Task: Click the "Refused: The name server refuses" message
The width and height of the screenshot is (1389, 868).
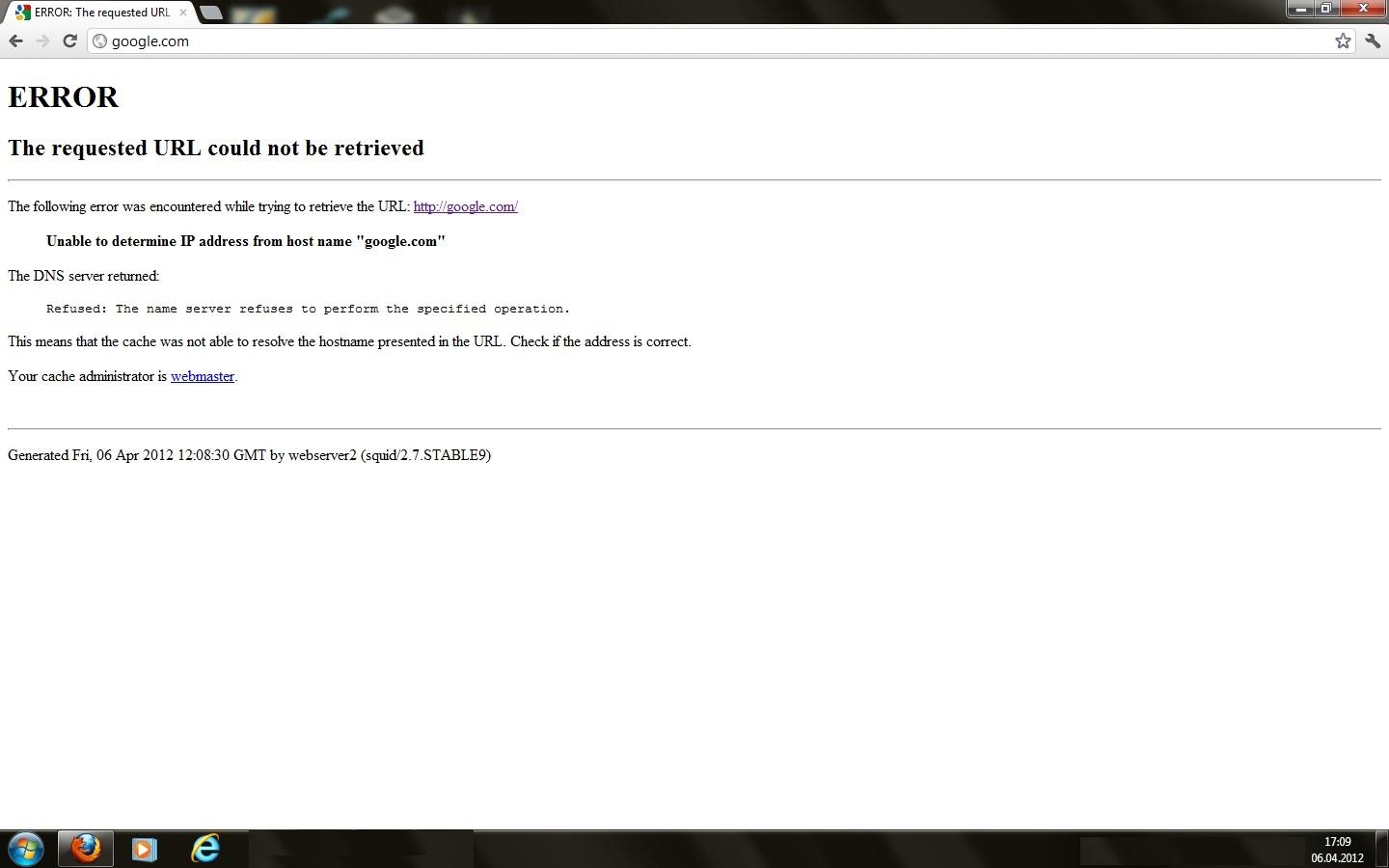Action: (309, 309)
